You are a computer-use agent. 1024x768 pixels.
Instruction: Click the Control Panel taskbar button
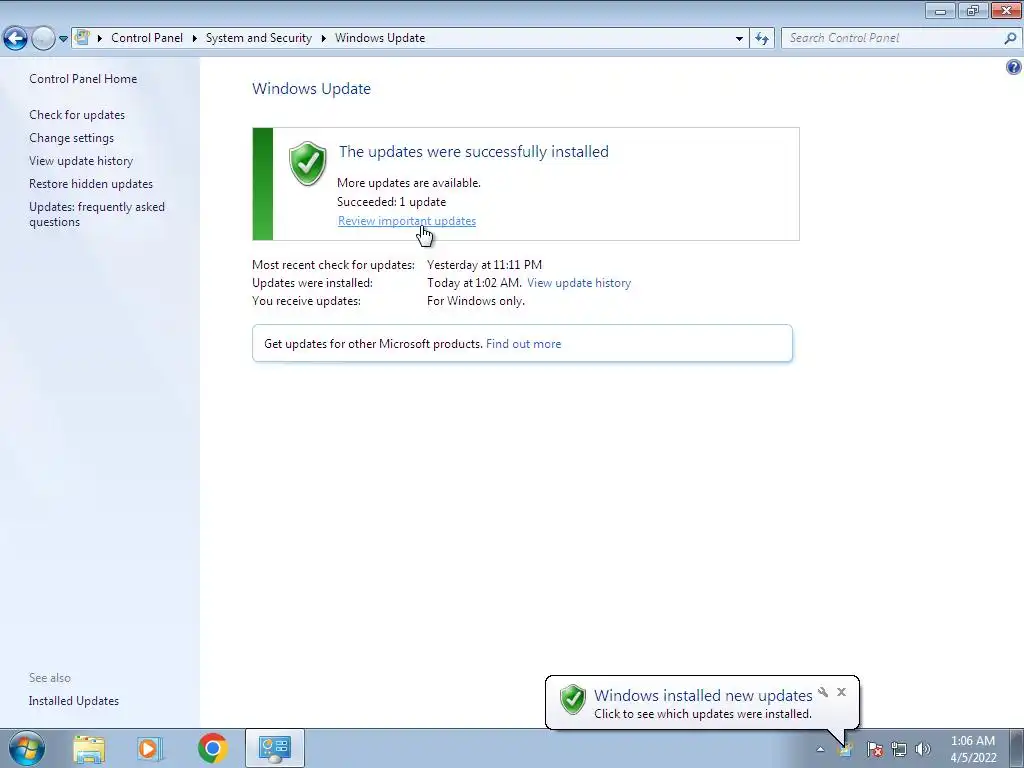pos(275,748)
